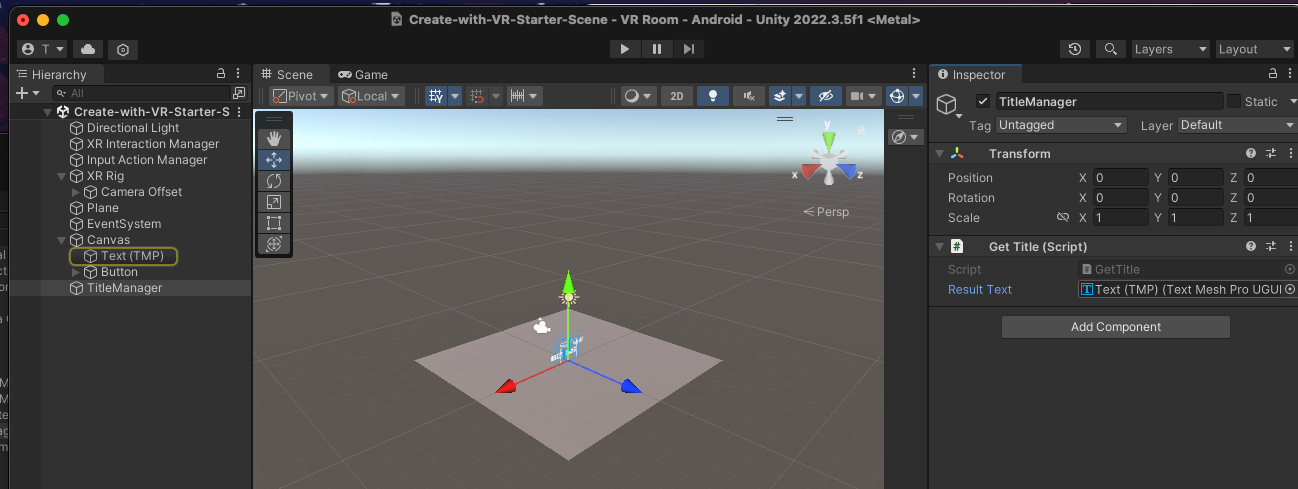
Task: Toggle the Static checkbox
Action: pyautogui.click(x=1234, y=101)
